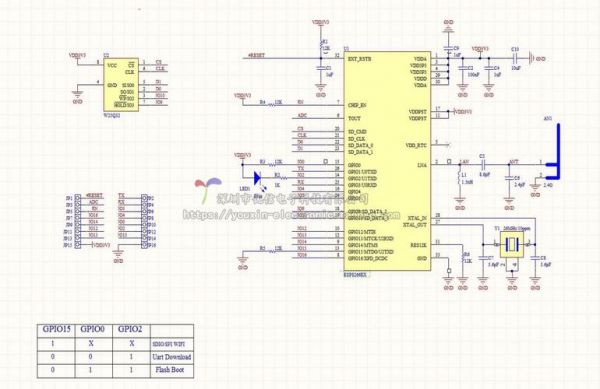Click the Uart Download table cell

(172, 357)
